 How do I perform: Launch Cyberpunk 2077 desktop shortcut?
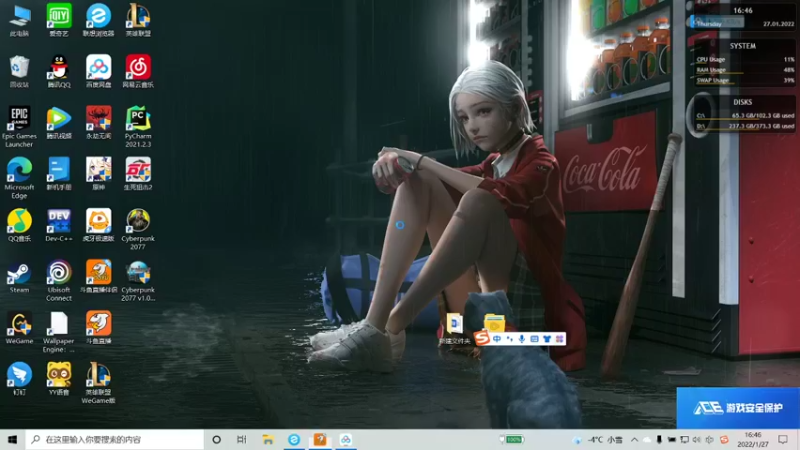point(138,229)
